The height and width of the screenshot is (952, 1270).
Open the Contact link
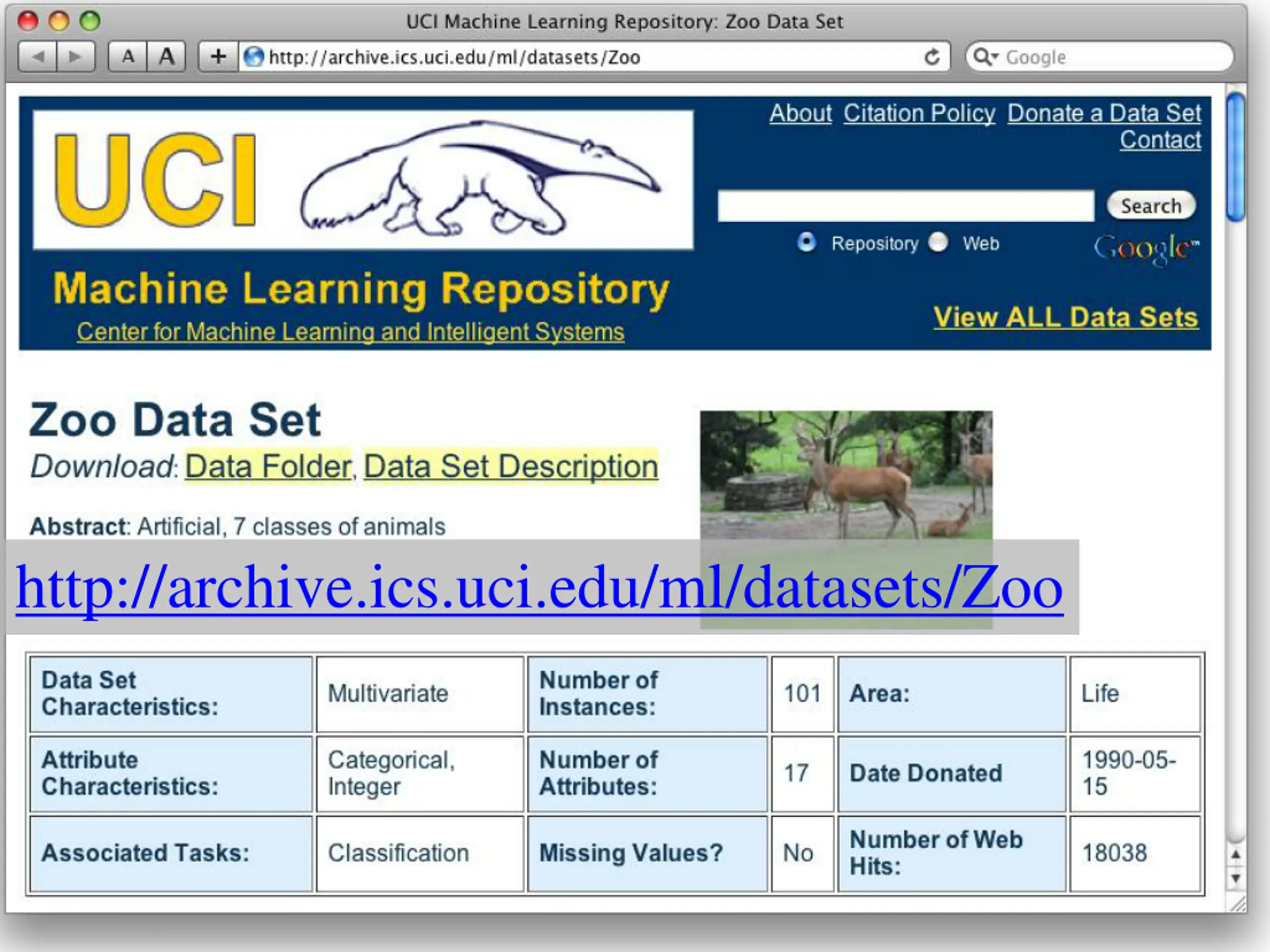[1160, 140]
